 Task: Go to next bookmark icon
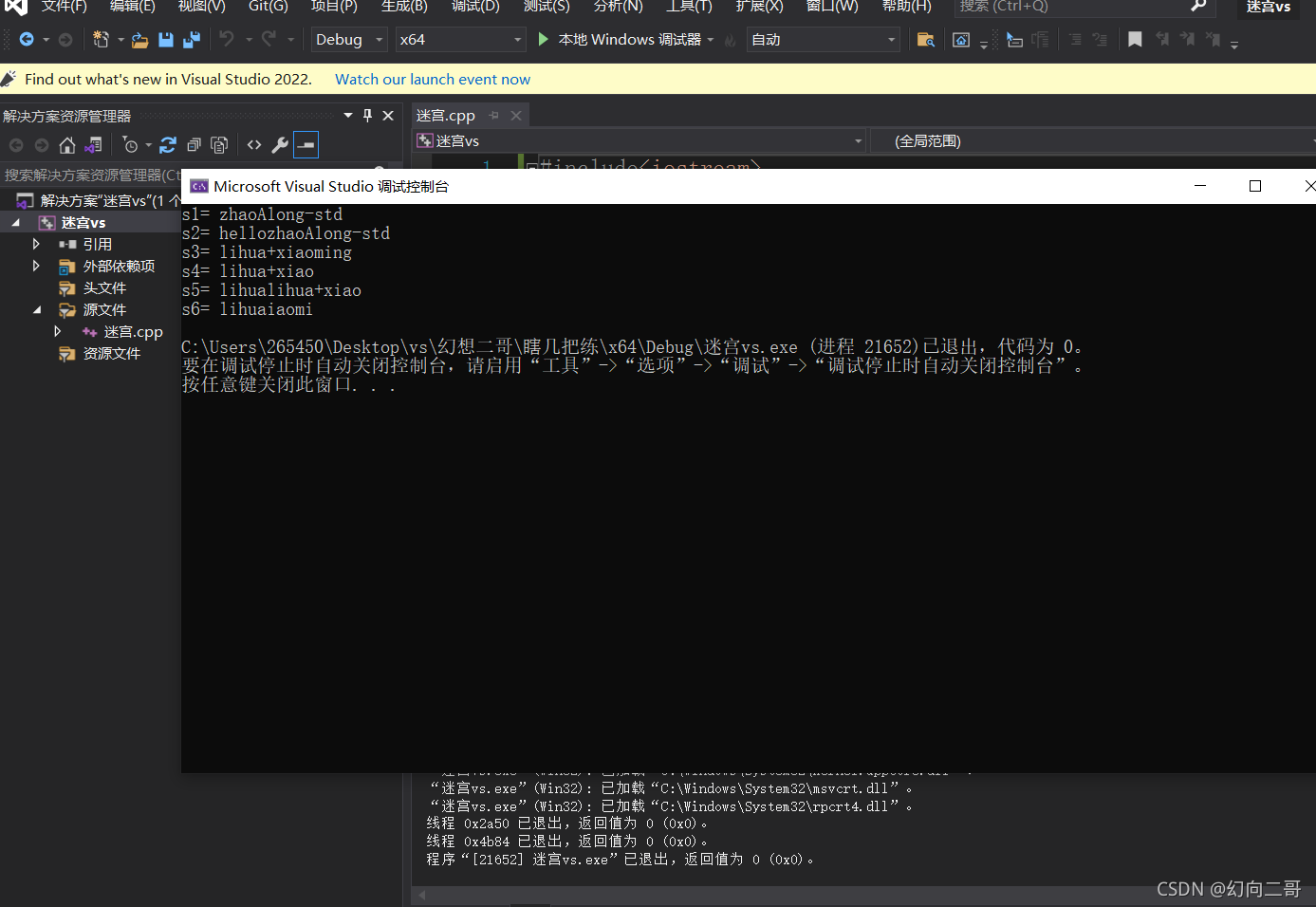click(x=1187, y=40)
